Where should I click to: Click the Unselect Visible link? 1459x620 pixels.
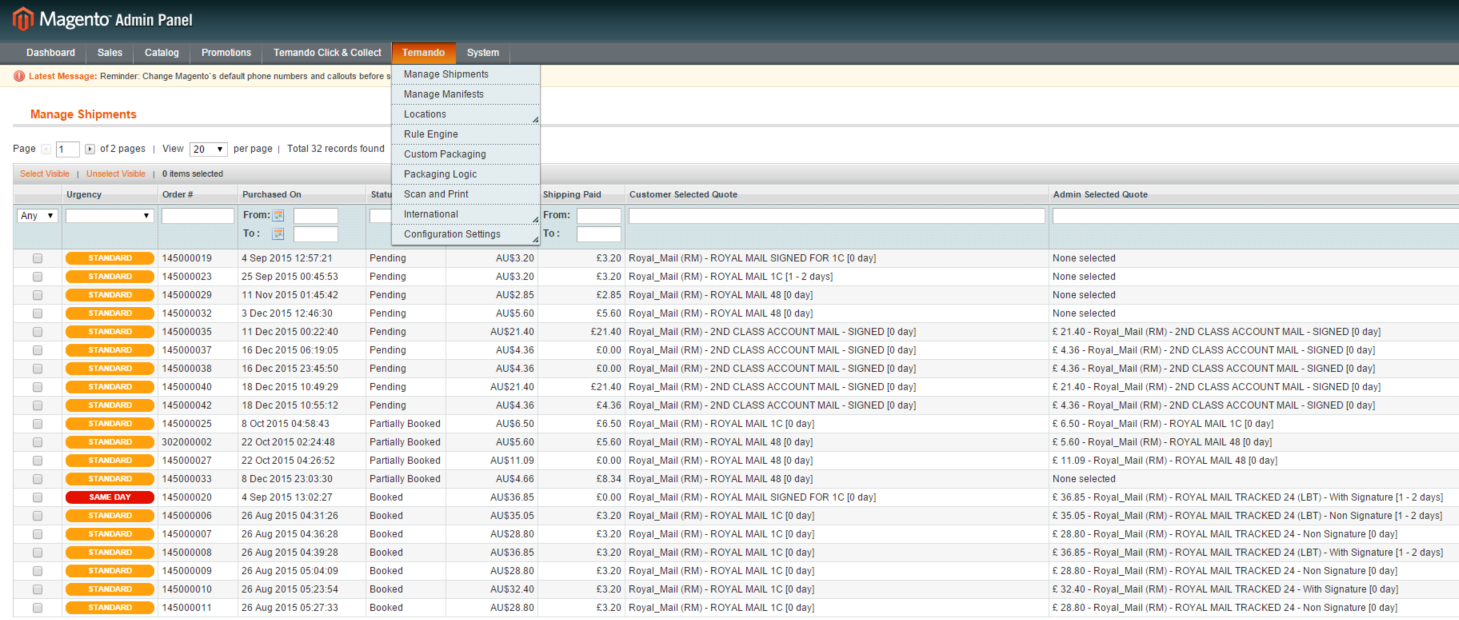point(116,174)
